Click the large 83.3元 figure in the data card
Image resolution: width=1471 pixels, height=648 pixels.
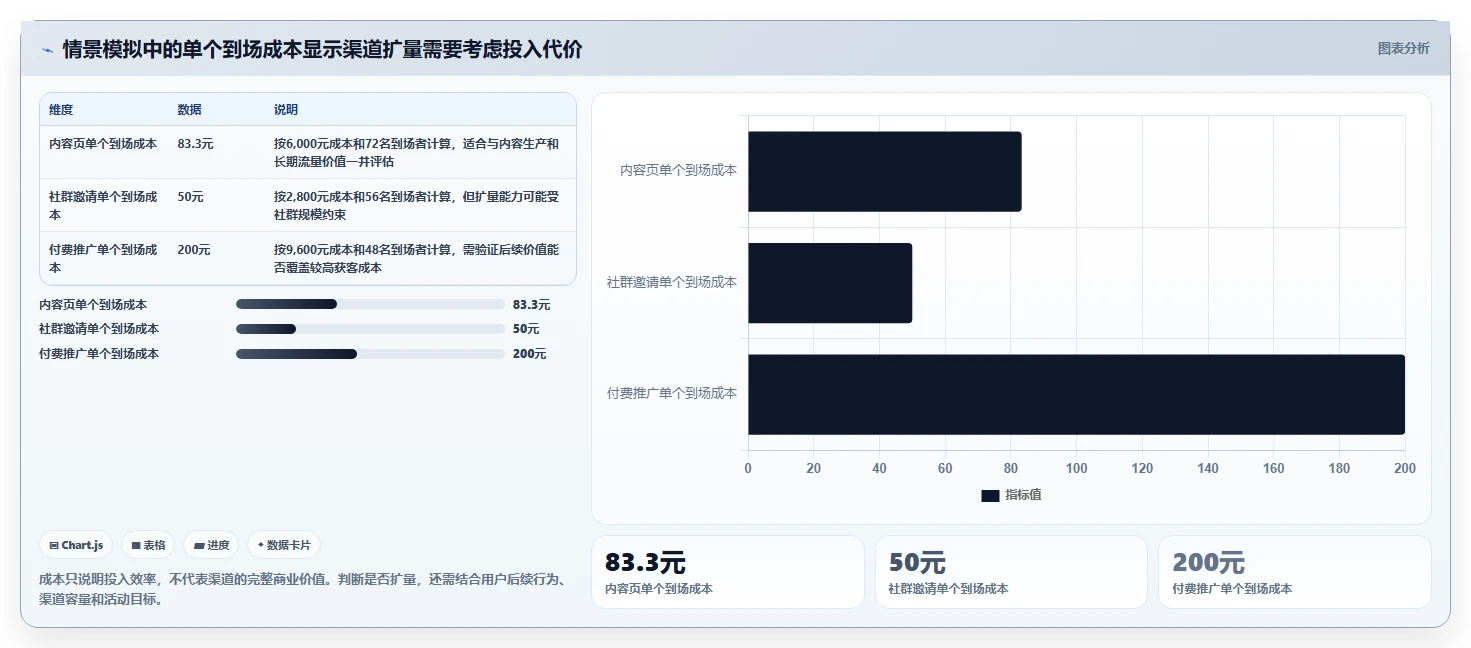[645, 563]
